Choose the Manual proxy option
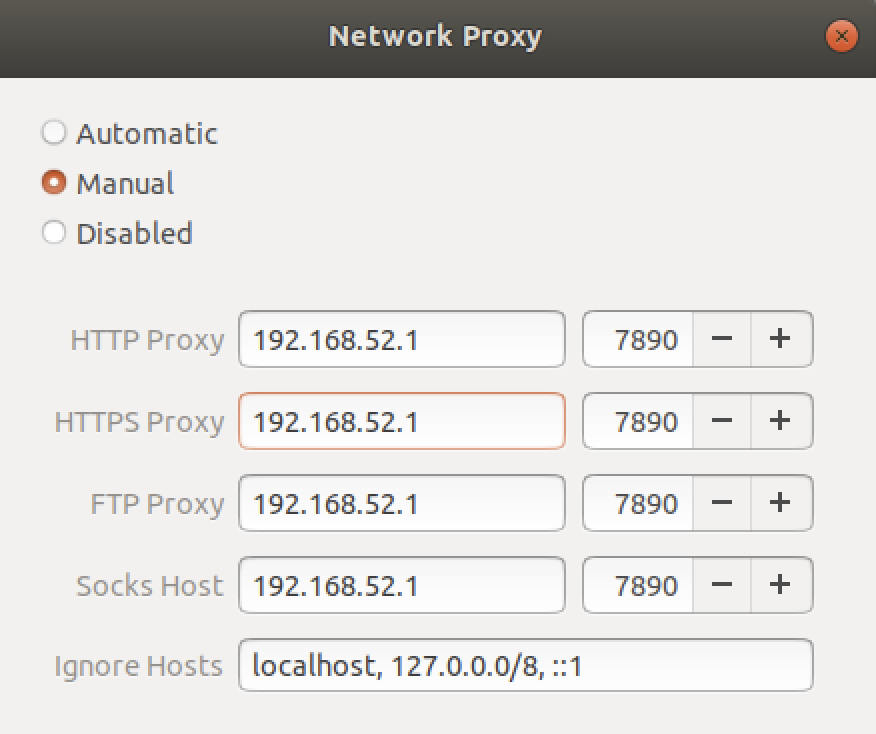 click(x=54, y=184)
